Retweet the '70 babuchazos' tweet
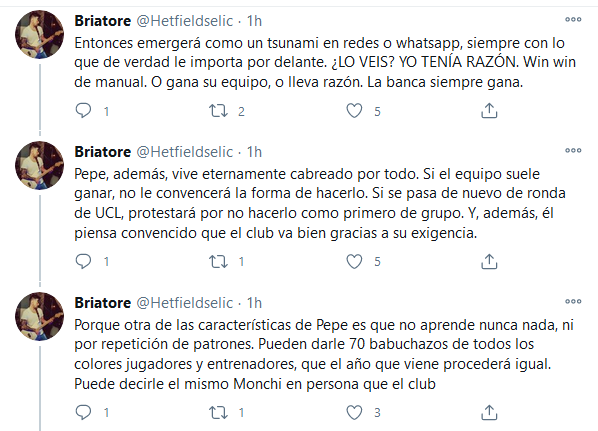This screenshot has height=431, width=598. click(218, 412)
